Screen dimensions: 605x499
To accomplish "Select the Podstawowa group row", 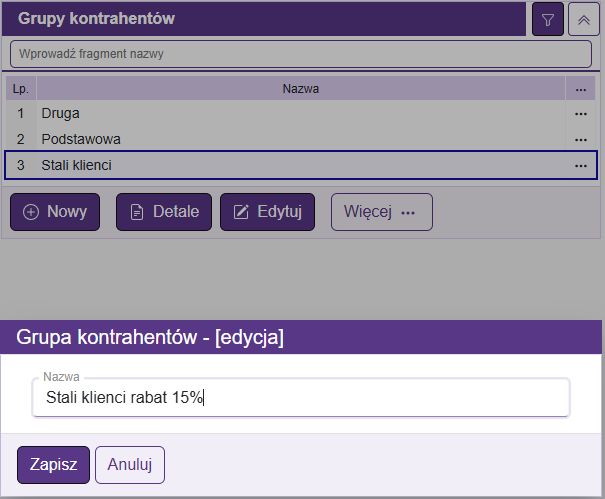I will pos(301,139).
